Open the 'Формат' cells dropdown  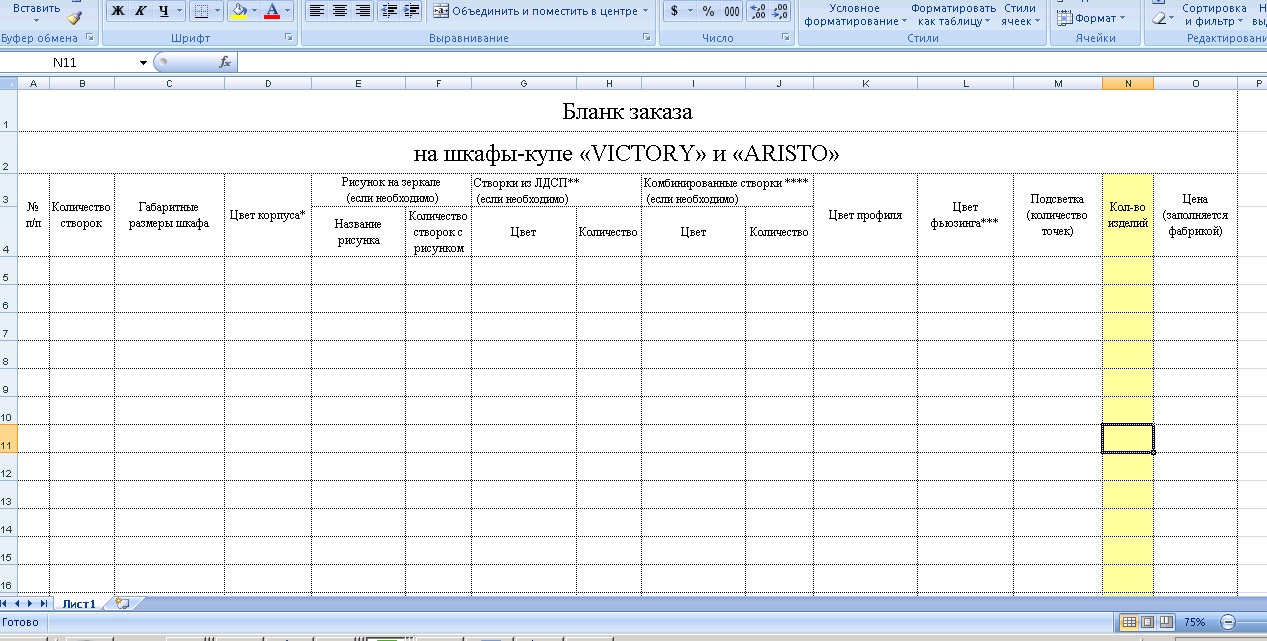tap(1092, 18)
